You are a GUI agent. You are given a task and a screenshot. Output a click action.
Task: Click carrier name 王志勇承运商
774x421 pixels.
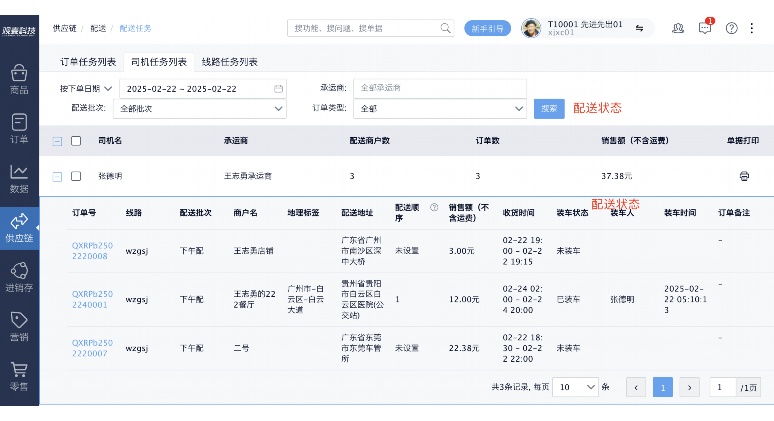click(248, 176)
